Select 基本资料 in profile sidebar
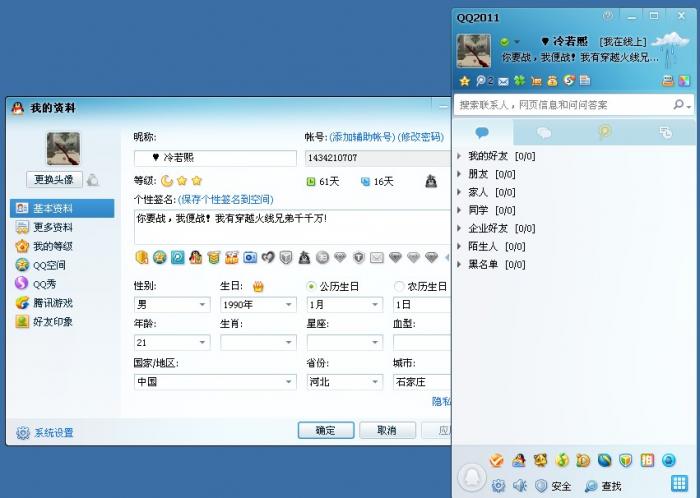The width and height of the screenshot is (700, 498). click(x=62, y=208)
